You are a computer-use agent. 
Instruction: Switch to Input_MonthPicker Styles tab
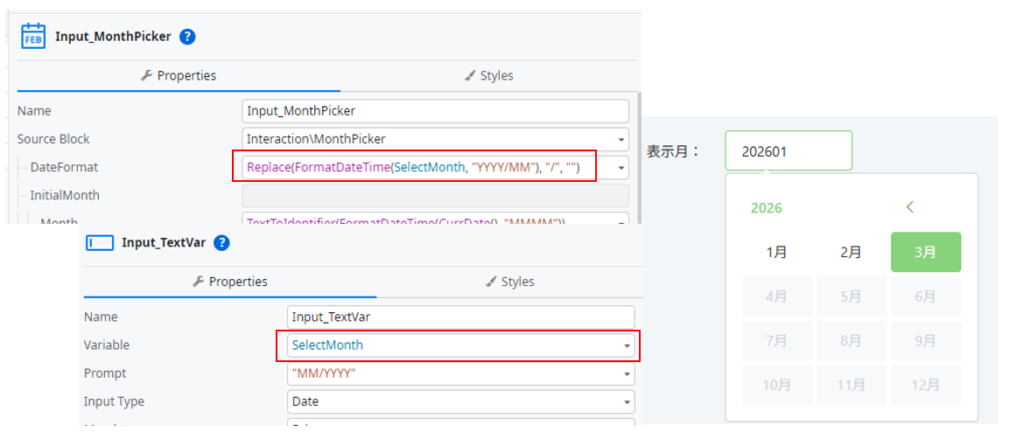489,75
